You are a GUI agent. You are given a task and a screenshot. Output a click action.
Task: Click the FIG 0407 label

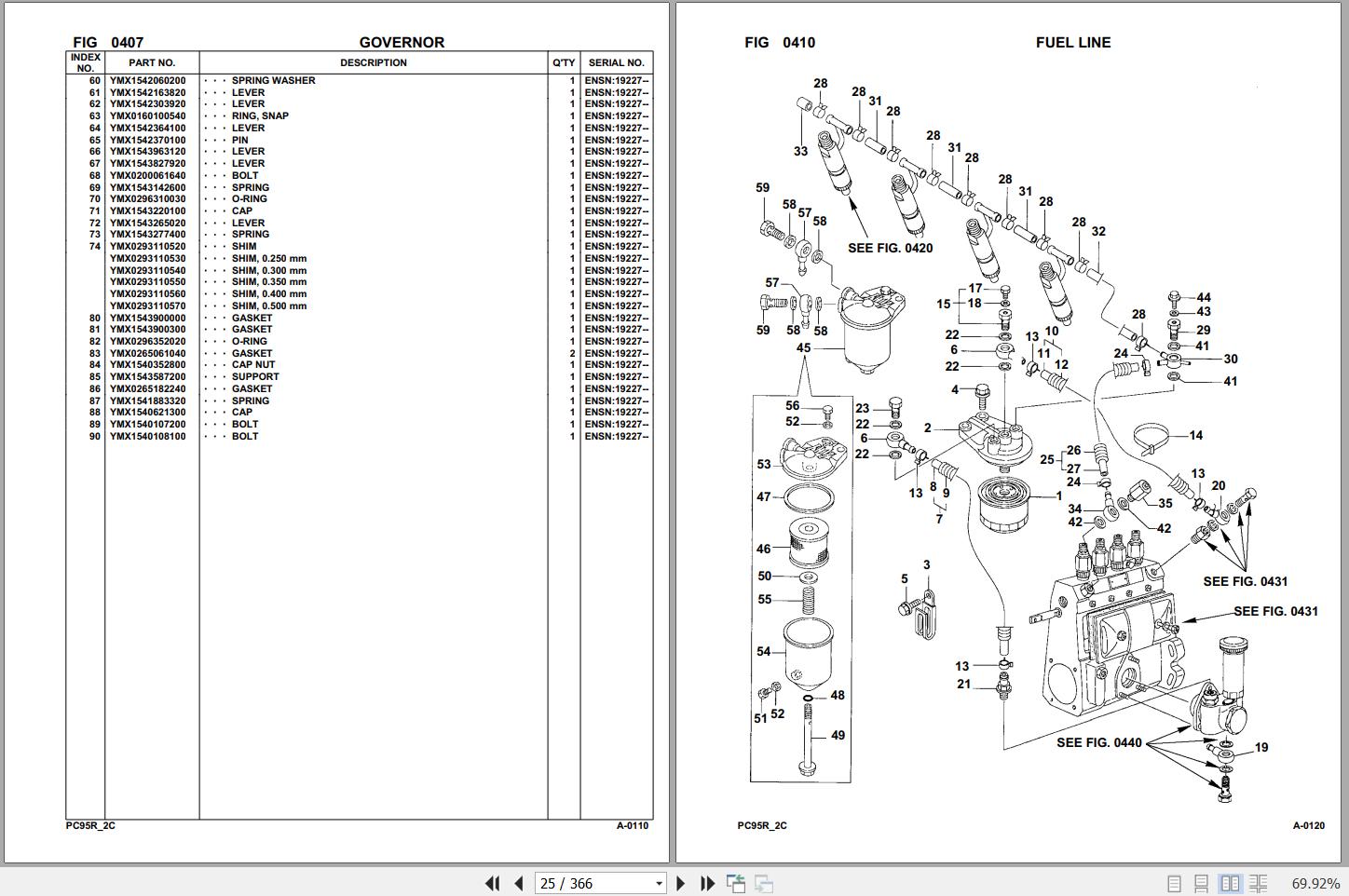(108, 43)
